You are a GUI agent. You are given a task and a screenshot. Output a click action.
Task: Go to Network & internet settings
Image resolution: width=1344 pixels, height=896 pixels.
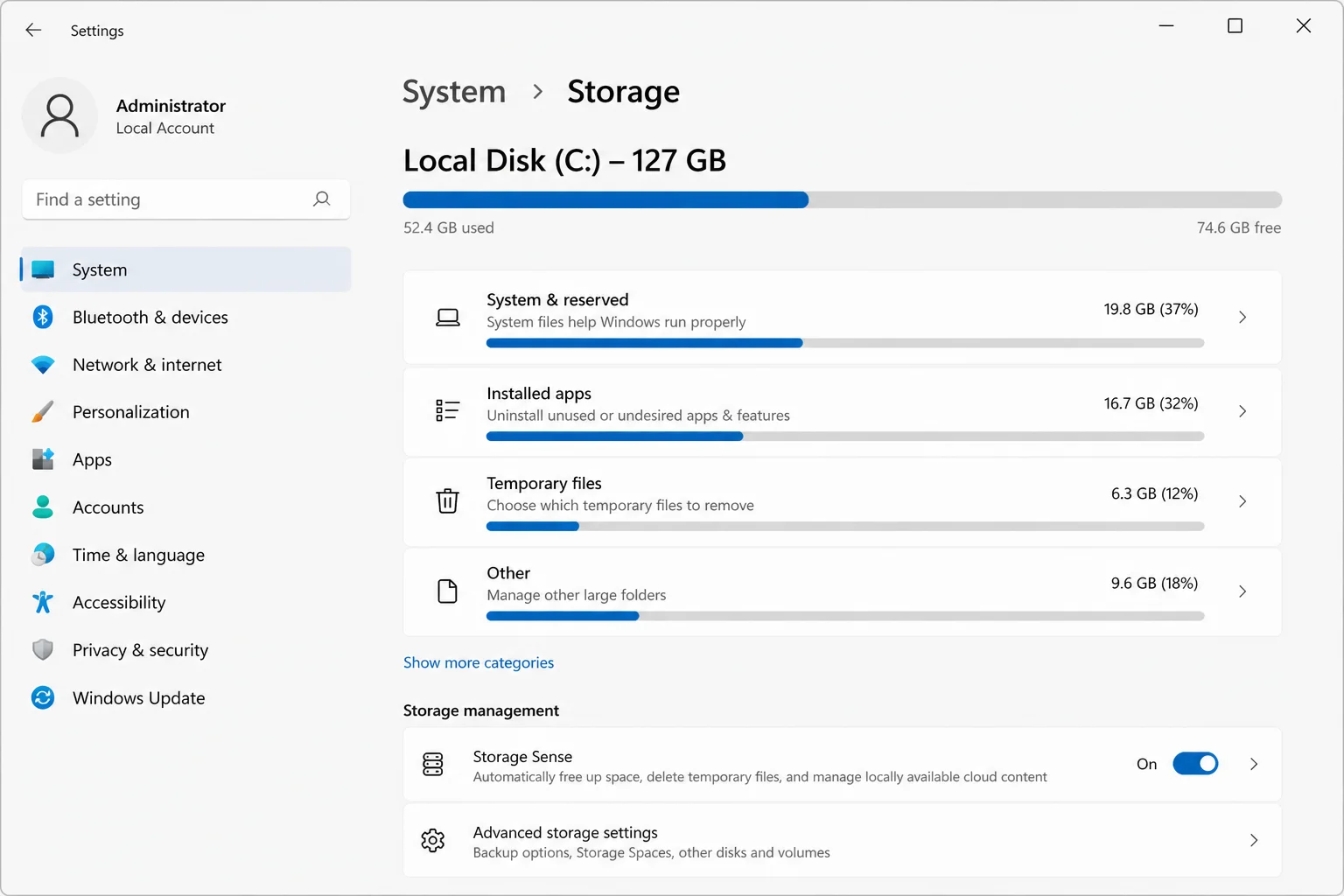click(x=186, y=365)
